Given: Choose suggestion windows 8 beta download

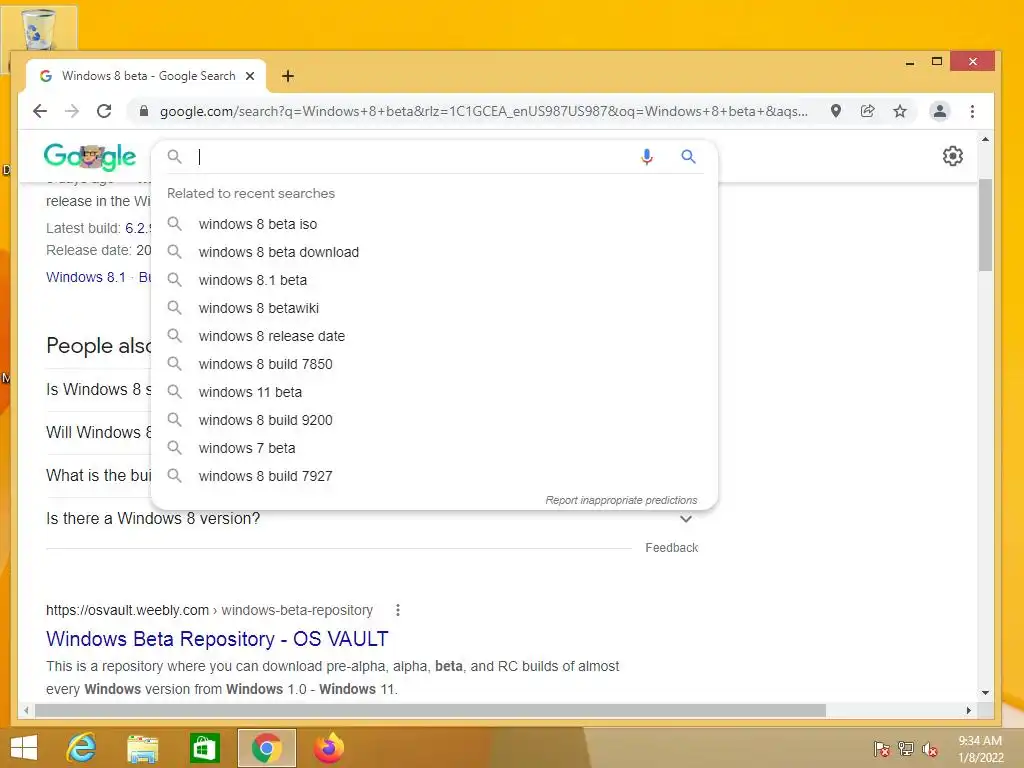Looking at the screenshot, I should pyautogui.click(x=434, y=252).
